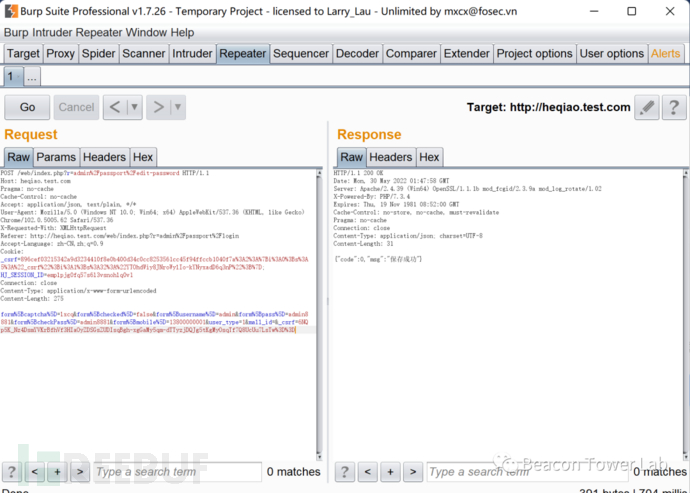Click the 'X-Powered-By: PHP/7.3.4' line
The height and width of the screenshot is (493, 690).
372,197
